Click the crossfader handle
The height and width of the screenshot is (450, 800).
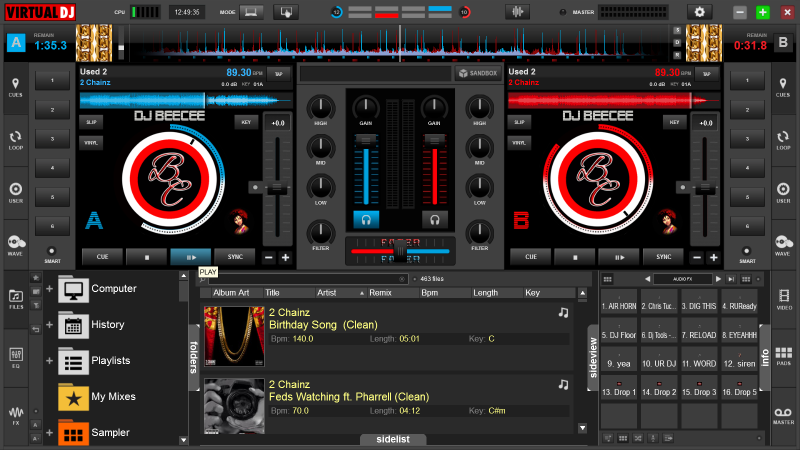pyautogui.click(x=401, y=251)
